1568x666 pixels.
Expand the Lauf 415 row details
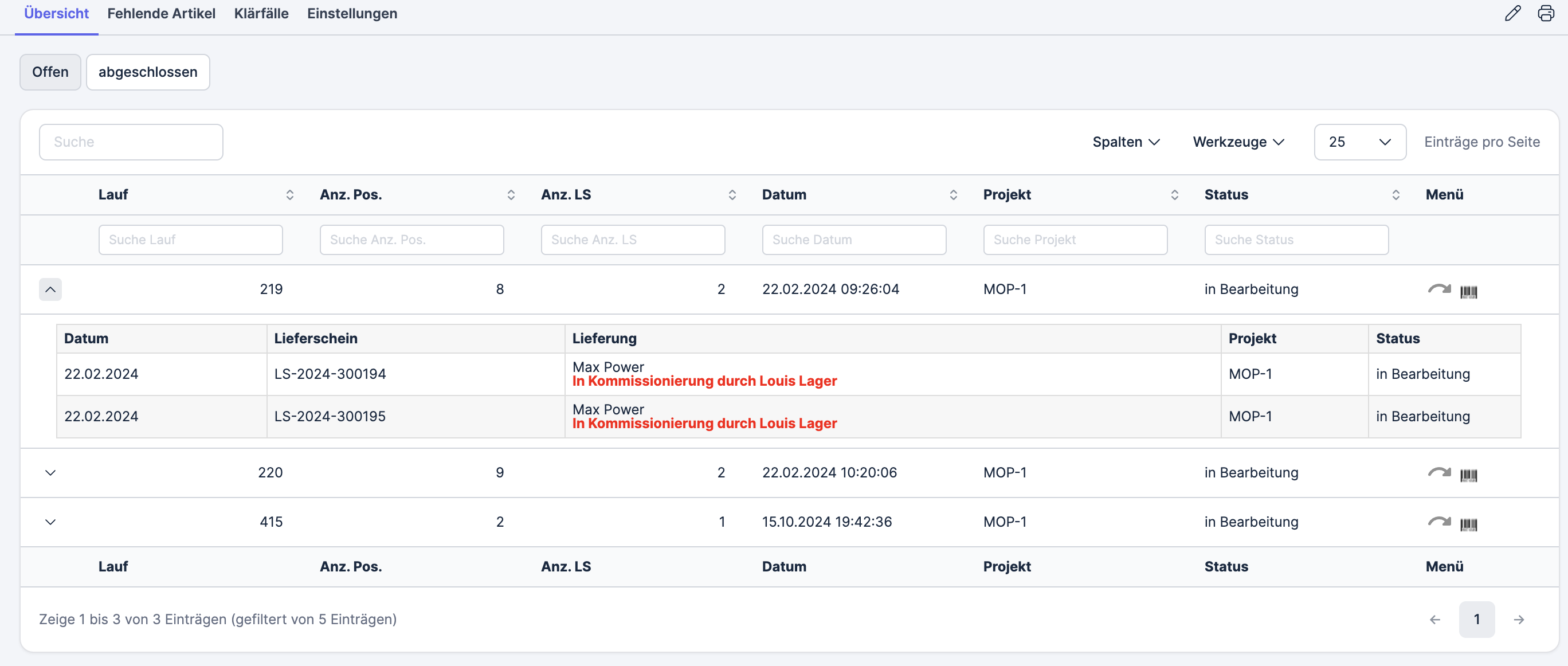pos(50,522)
